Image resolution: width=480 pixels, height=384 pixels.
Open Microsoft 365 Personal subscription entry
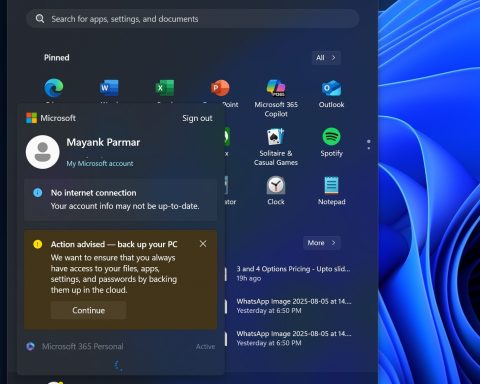pyautogui.click(x=120, y=347)
